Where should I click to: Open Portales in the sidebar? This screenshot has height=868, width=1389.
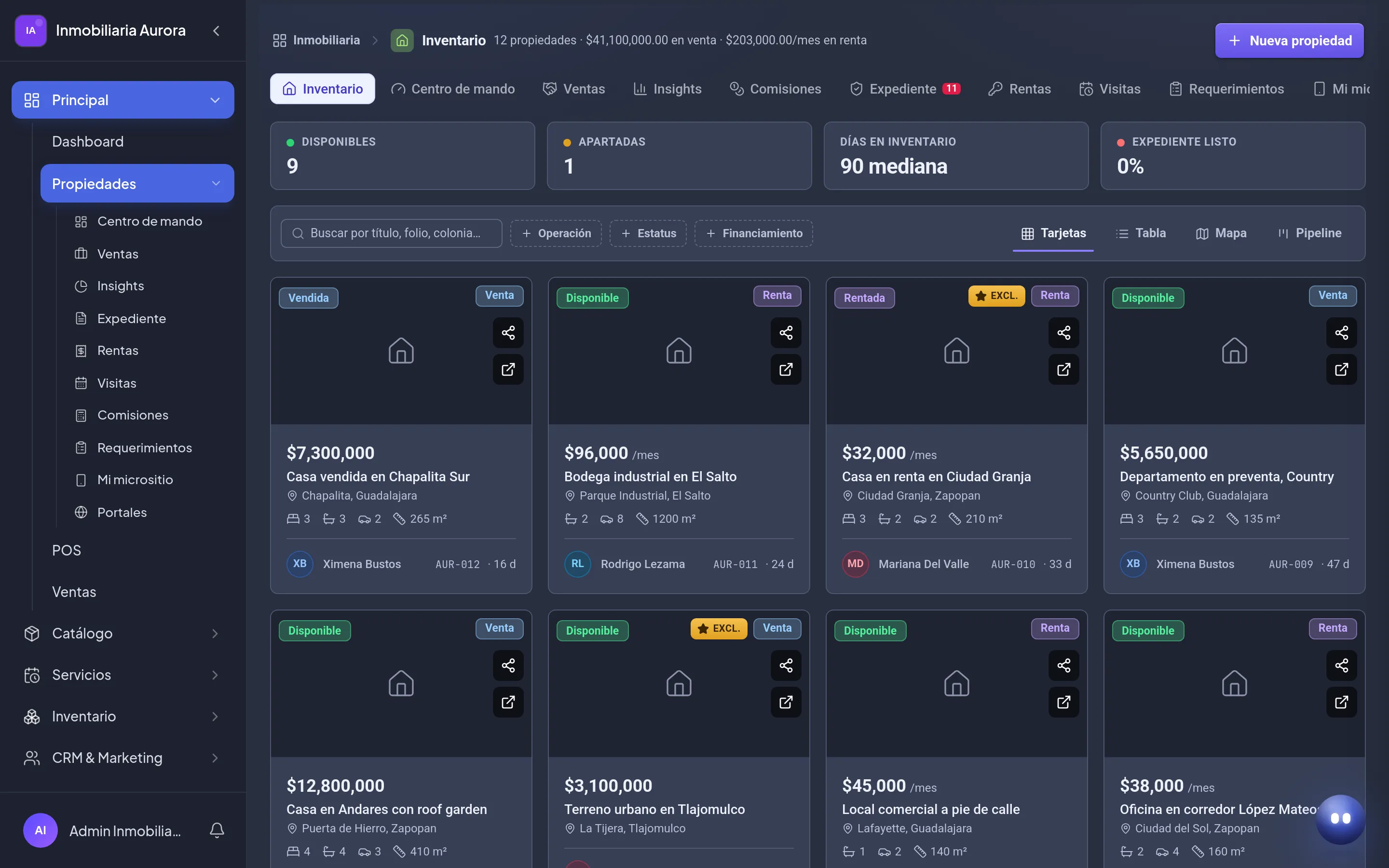[122, 512]
